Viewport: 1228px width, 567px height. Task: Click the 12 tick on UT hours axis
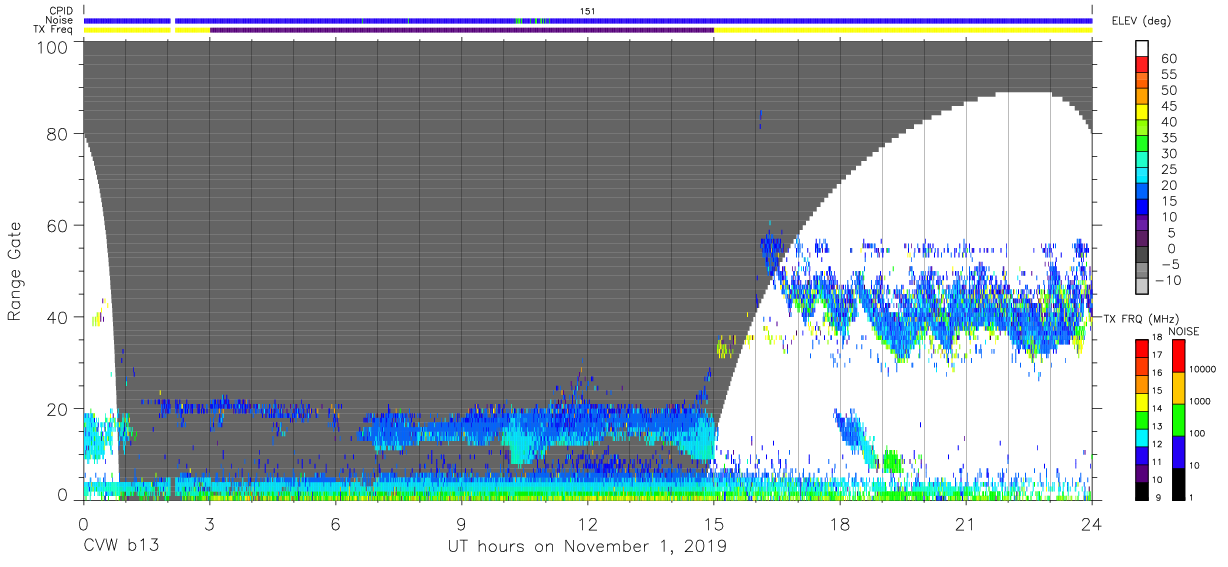pos(587,523)
